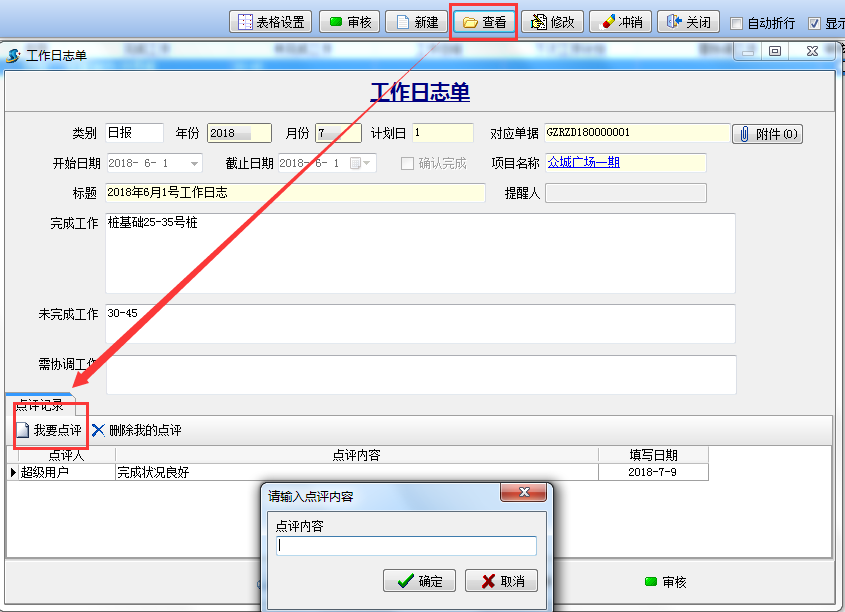Click the 修改 edit button
Viewport: 845px width, 612px height.
click(552, 22)
